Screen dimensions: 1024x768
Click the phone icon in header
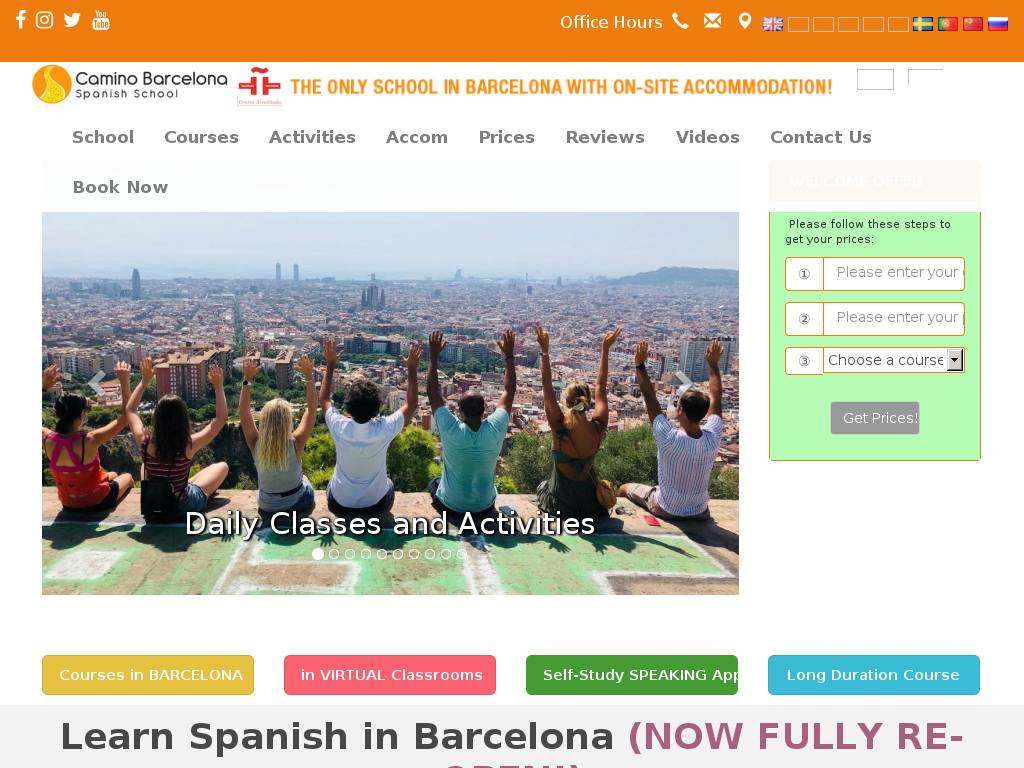point(680,21)
